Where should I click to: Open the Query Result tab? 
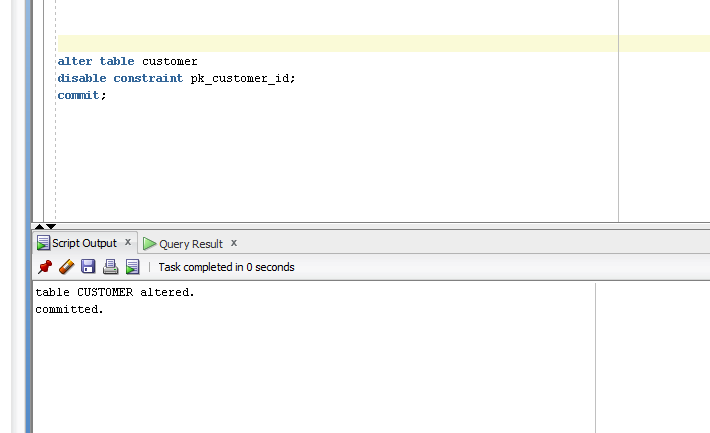[191, 244]
